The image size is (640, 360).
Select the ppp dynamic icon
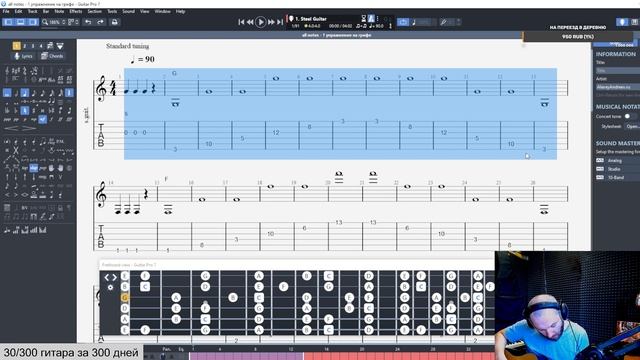7,120
